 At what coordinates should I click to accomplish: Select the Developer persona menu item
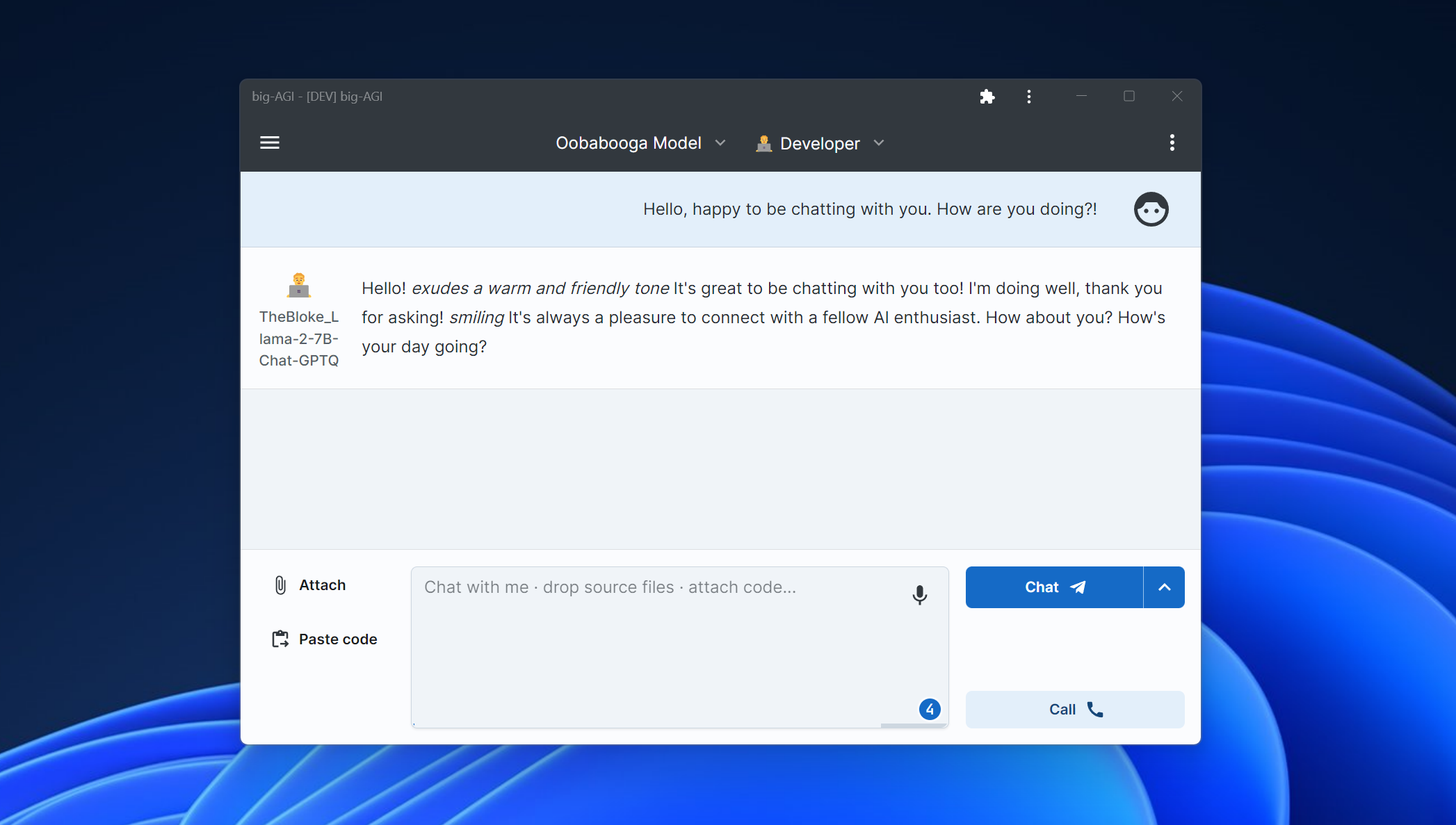pos(820,143)
